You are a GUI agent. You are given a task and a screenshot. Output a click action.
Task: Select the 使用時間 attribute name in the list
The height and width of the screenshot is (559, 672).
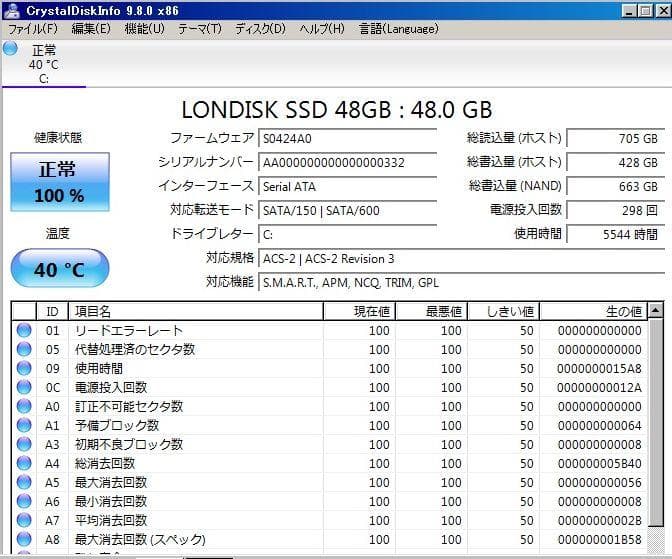tap(99, 368)
